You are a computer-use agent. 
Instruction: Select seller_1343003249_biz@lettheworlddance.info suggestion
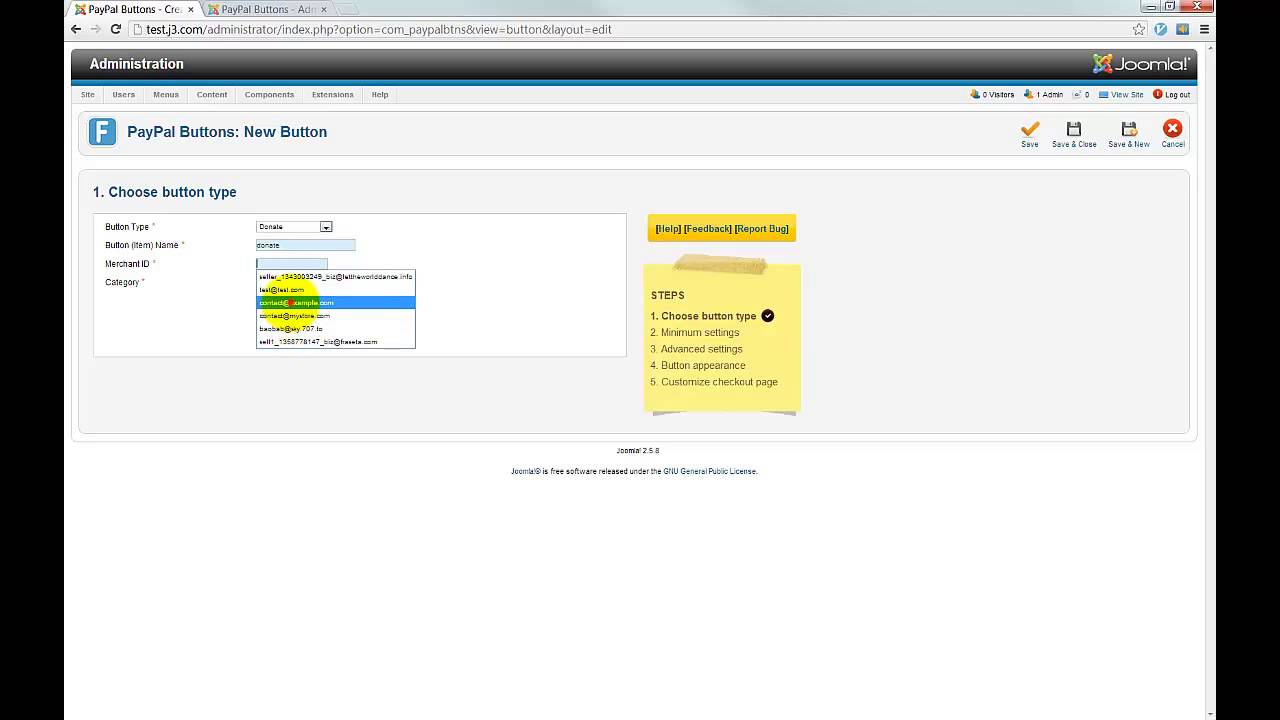pyautogui.click(x=335, y=277)
